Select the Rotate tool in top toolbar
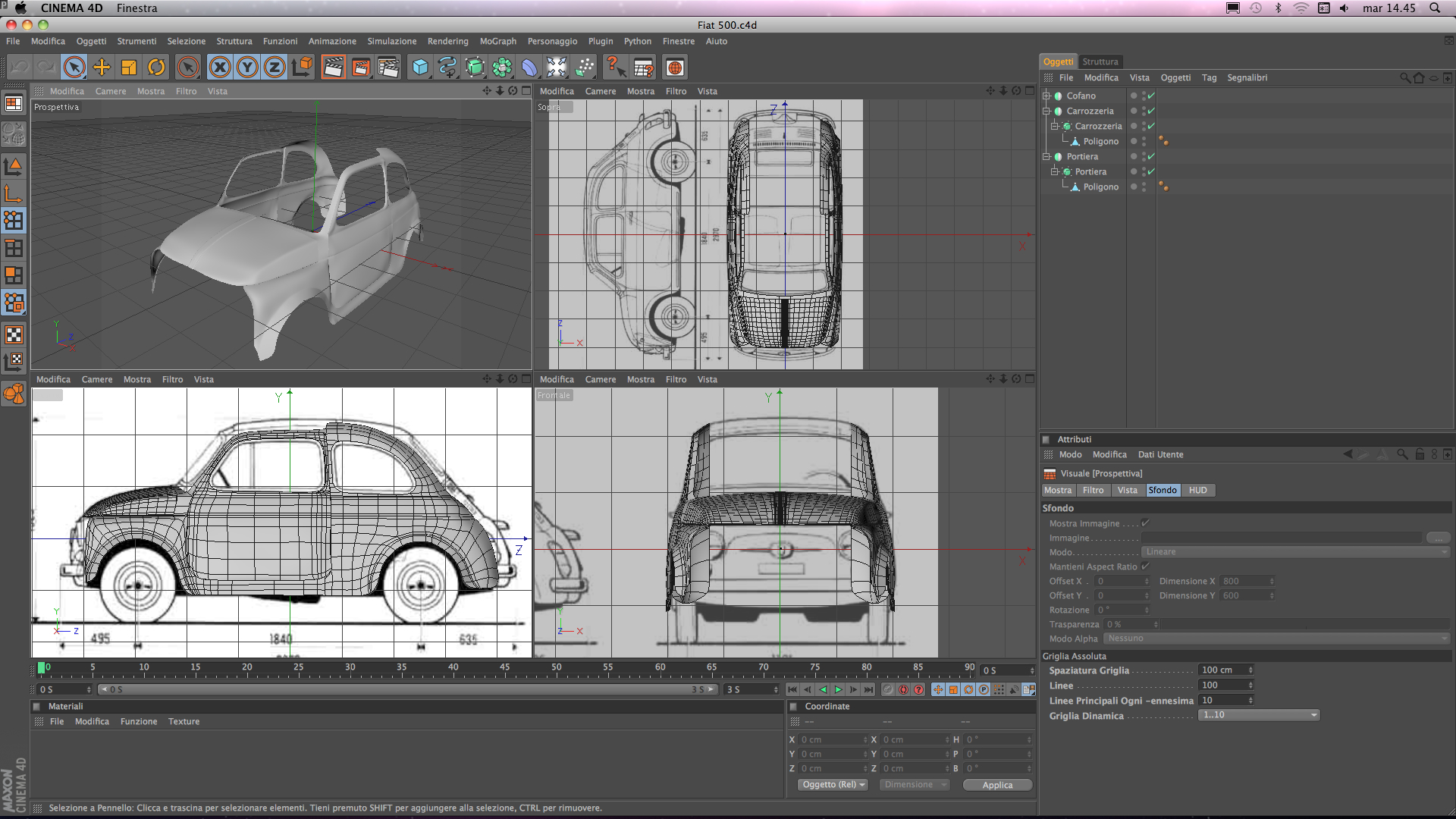 point(156,67)
